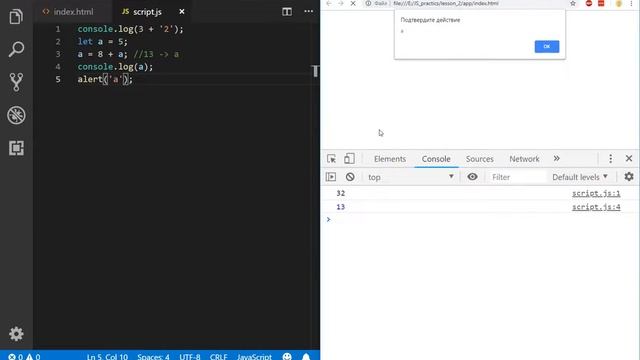Screen dimensions: 640x360
Task: Open console settings gear
Action: click(629, 177)
